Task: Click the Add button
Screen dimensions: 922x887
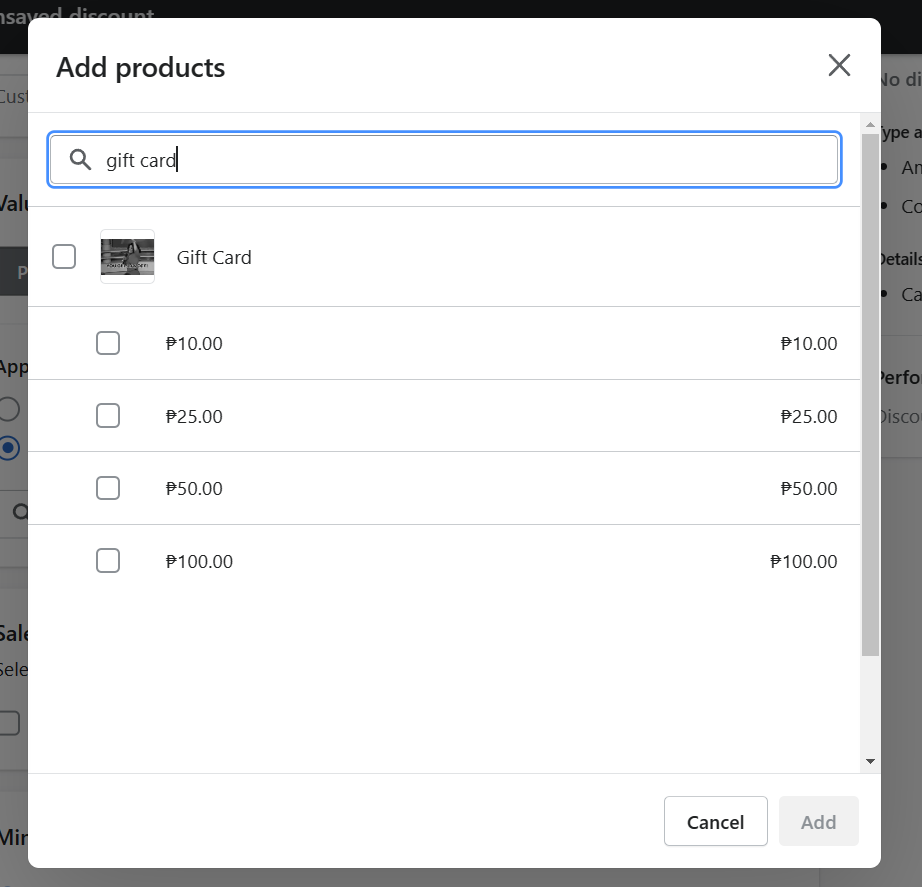Action: click(x=819, y=821)
